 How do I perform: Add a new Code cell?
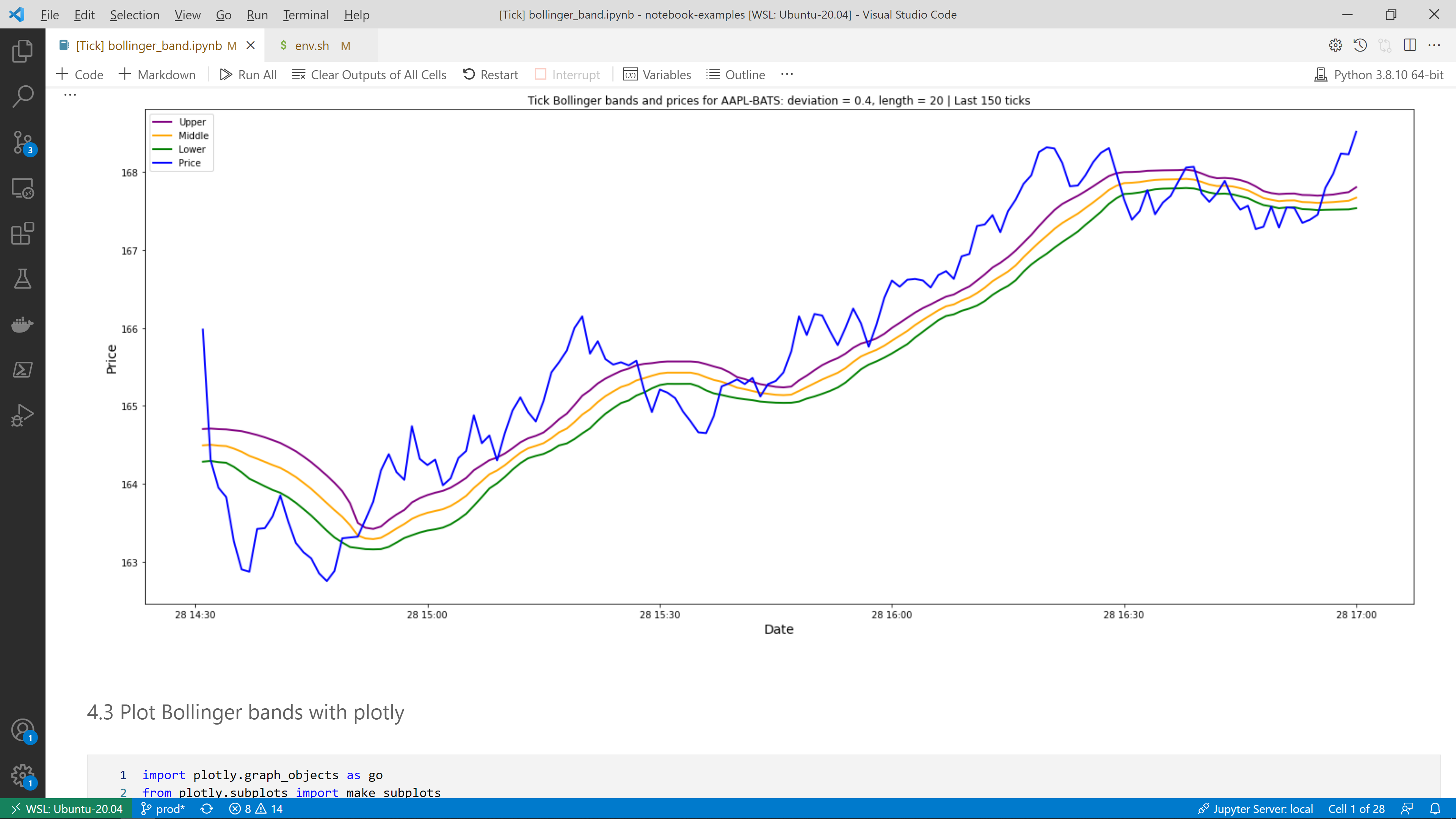(x=80, y=75)
